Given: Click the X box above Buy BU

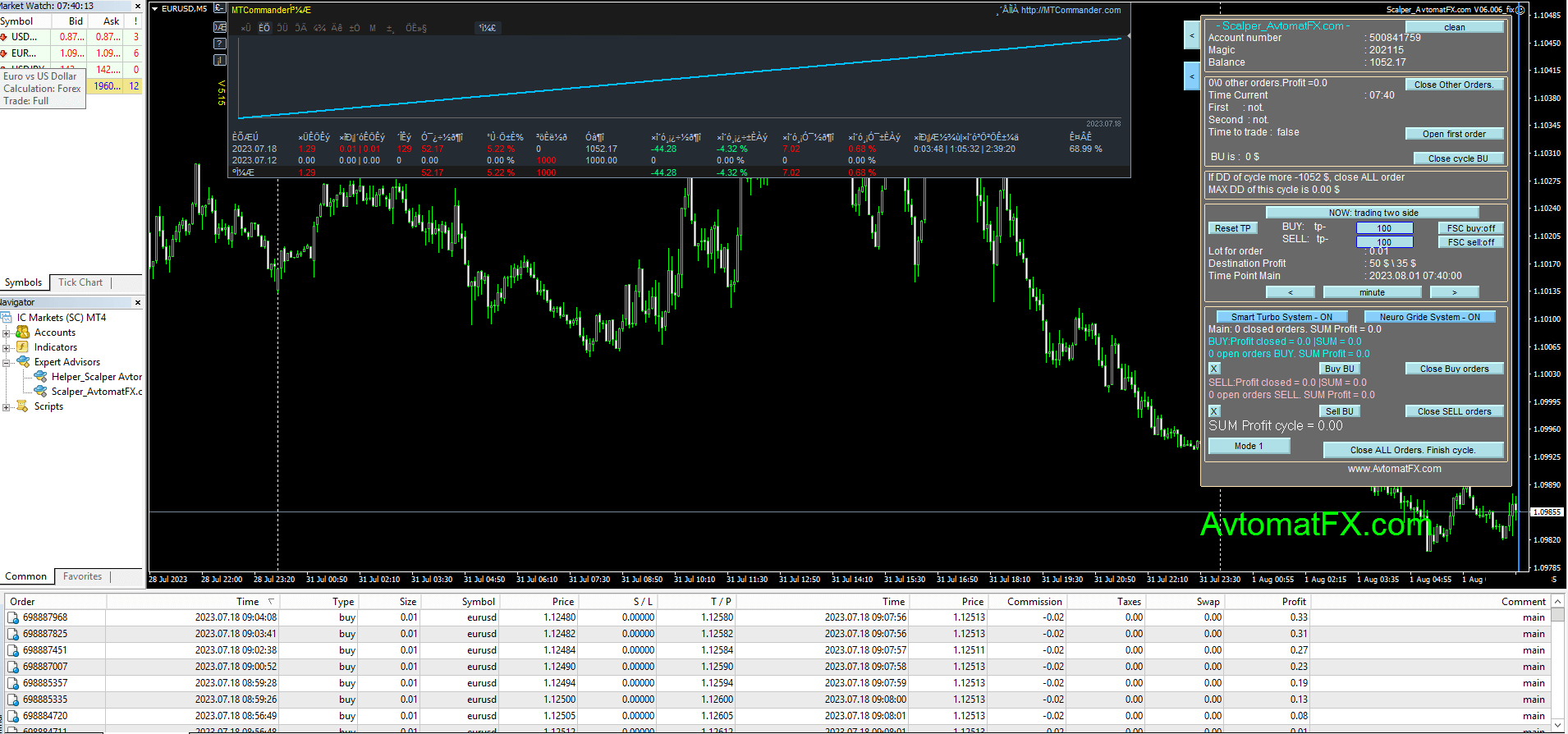Looking at the screenshot, I should coord(1214,369).
